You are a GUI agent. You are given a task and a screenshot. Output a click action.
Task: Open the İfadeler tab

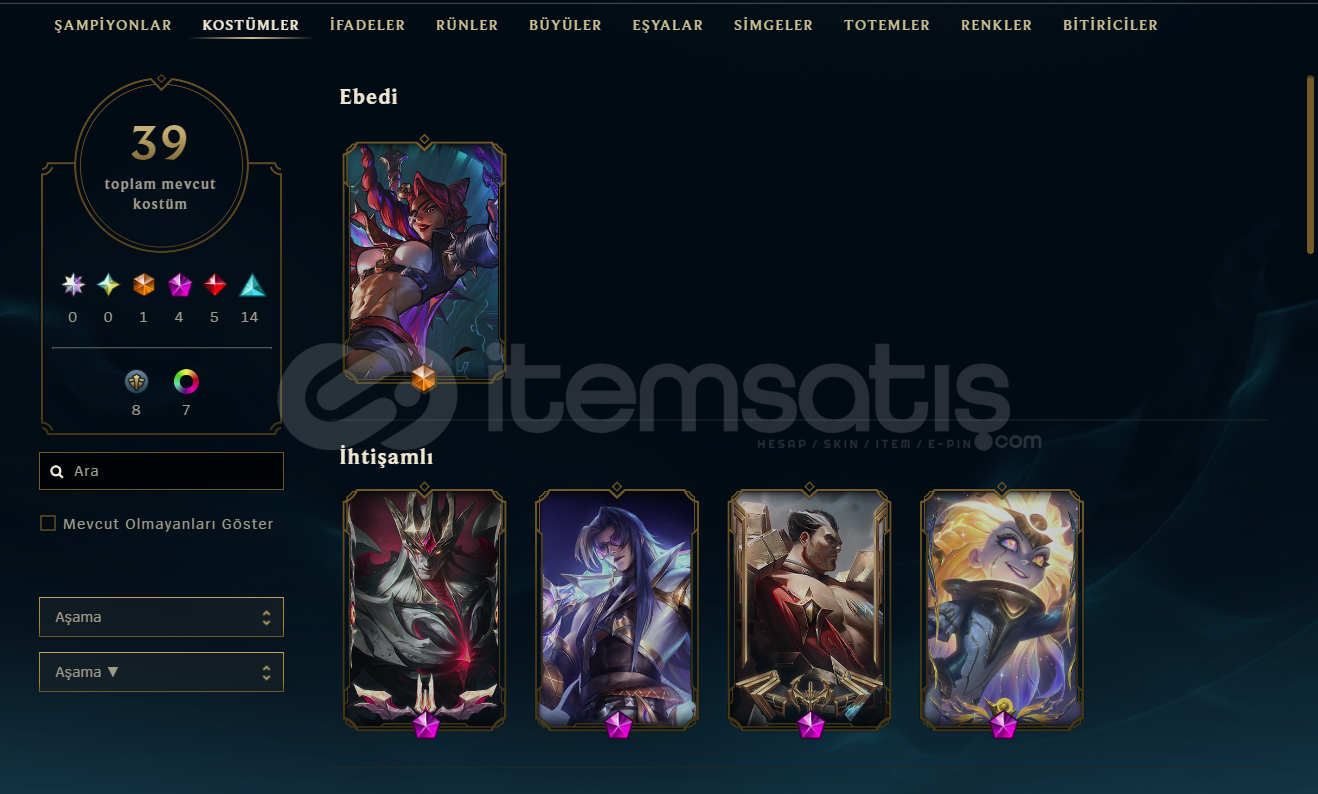(367, 25)
